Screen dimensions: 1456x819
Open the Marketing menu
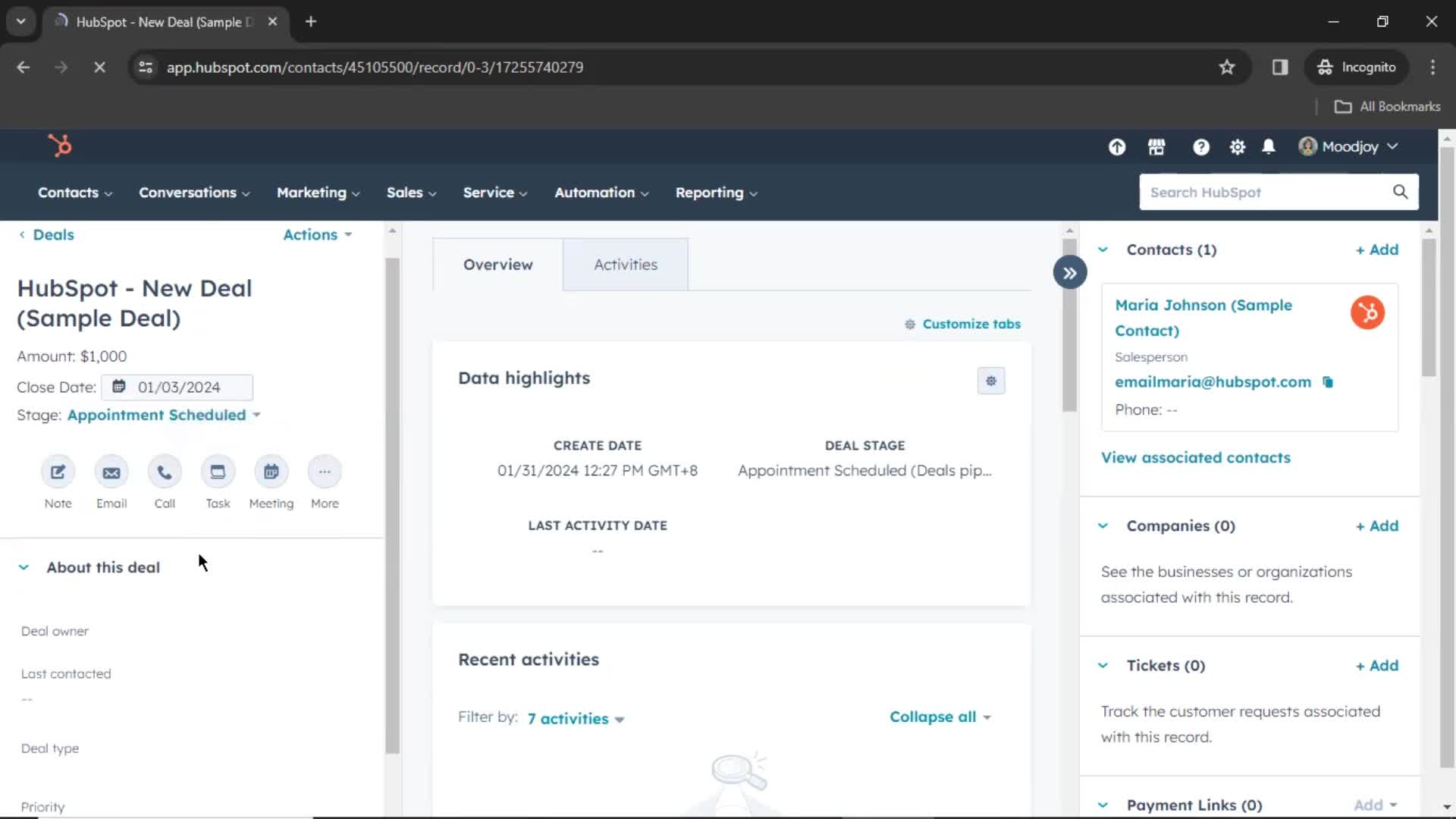pos(318,193)
